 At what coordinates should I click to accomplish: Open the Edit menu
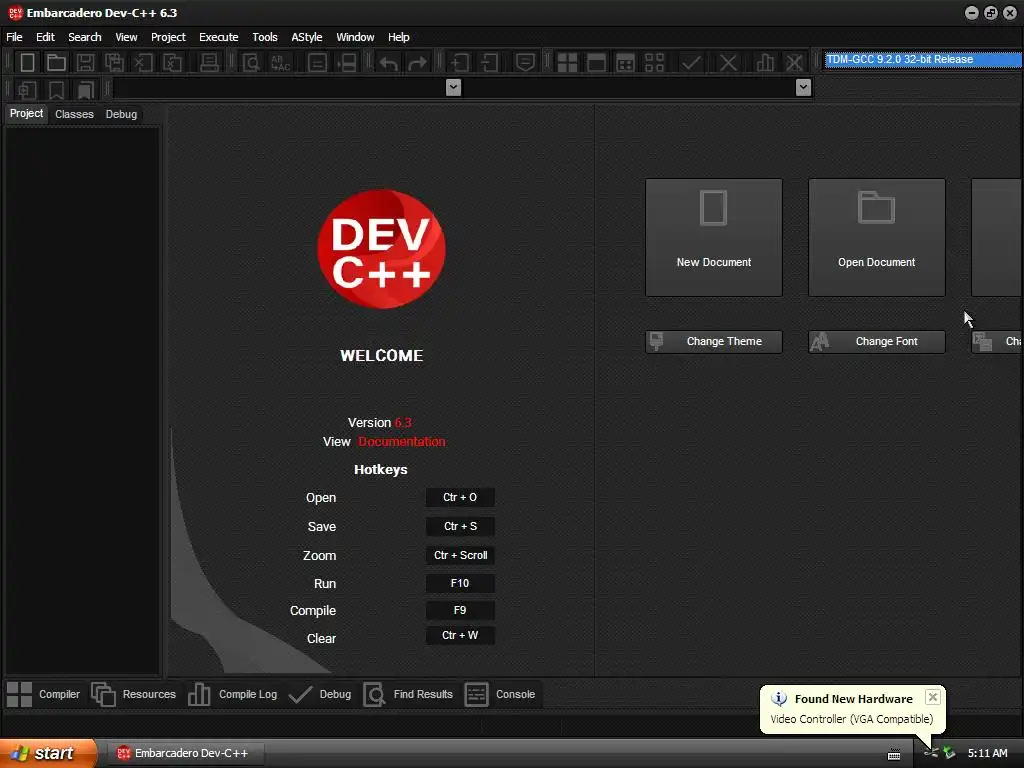point(45,37)
